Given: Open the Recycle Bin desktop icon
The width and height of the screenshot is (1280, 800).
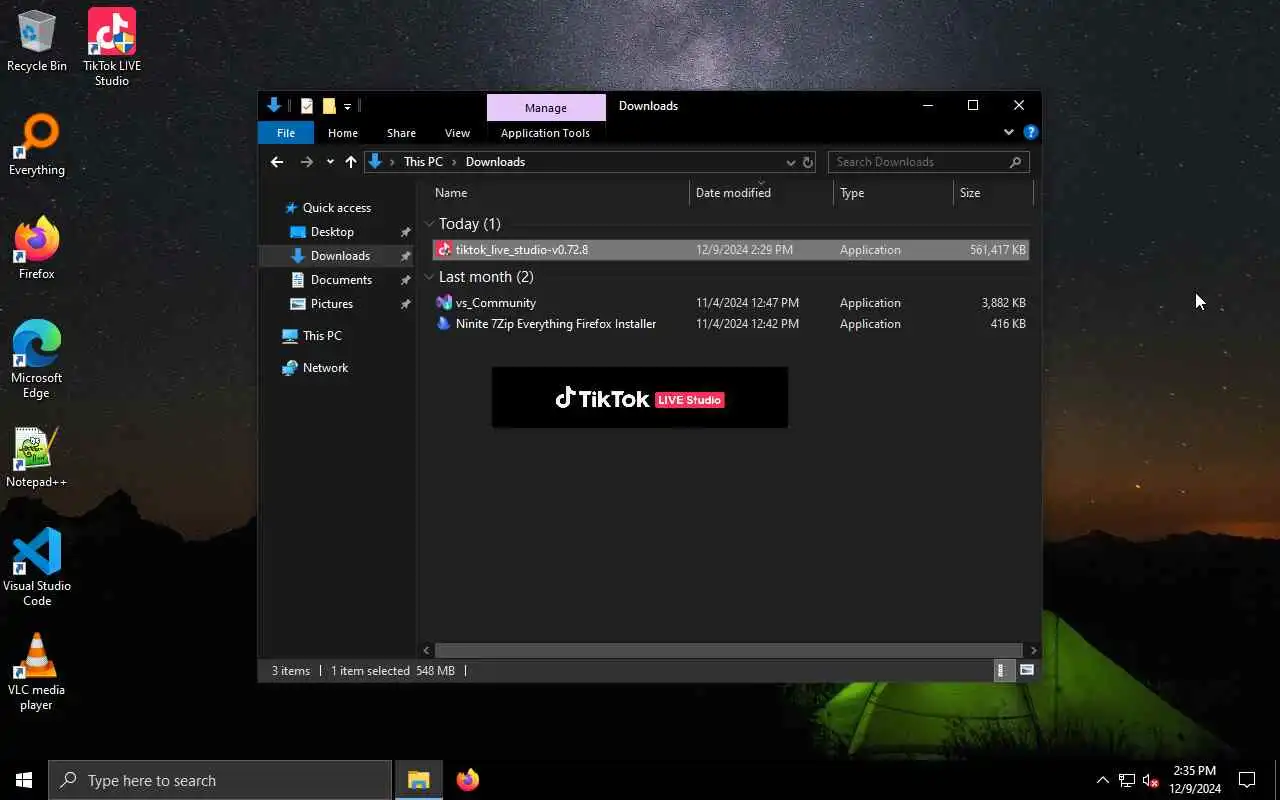Looking at the screenshot, I should pyautogui.click(x=37, y=40).
